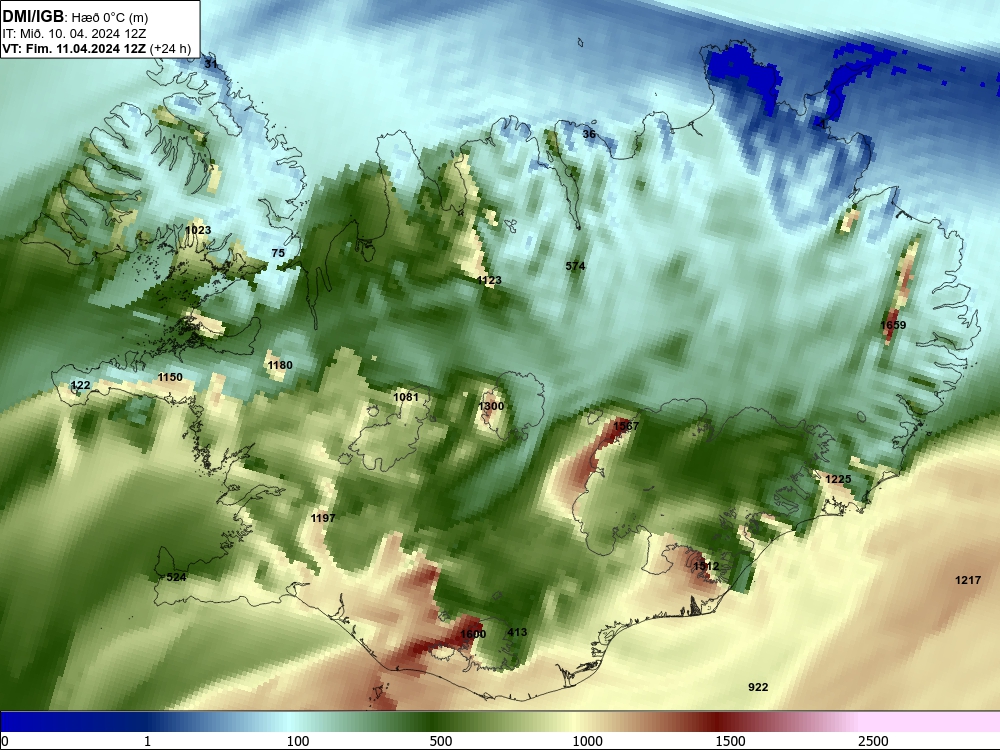This screenshot has height=750, width=1000.
Task: Click the DMI/IGB title text
Action: tap(33, 17)
